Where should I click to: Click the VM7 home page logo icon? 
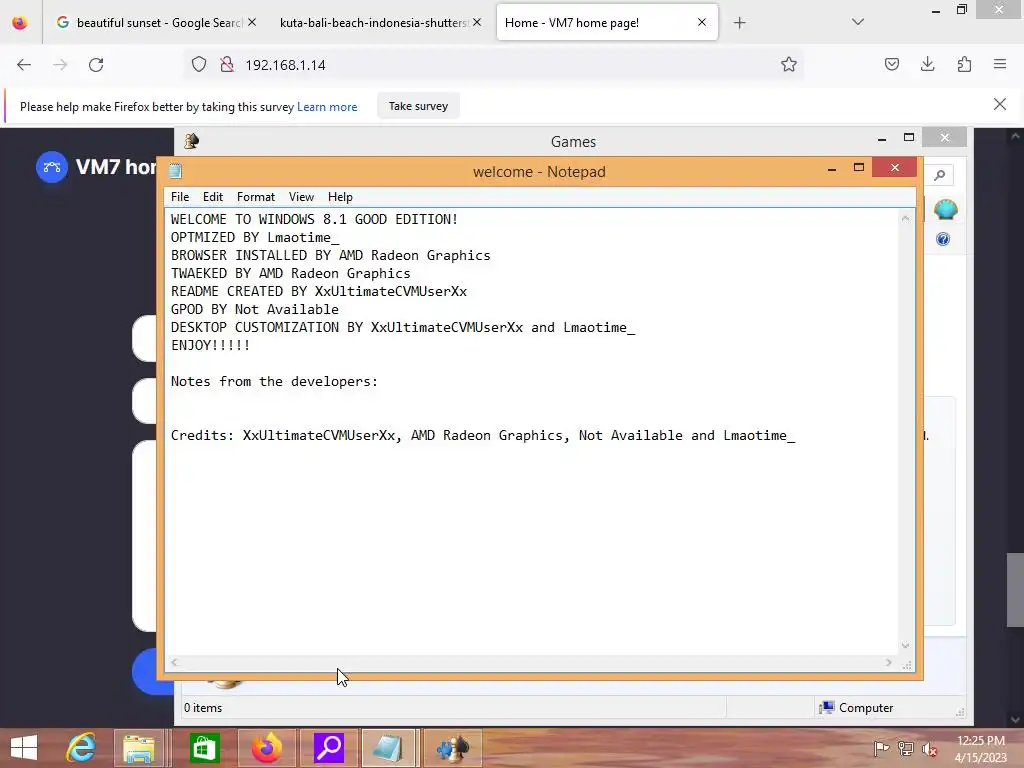click(52, 167)
